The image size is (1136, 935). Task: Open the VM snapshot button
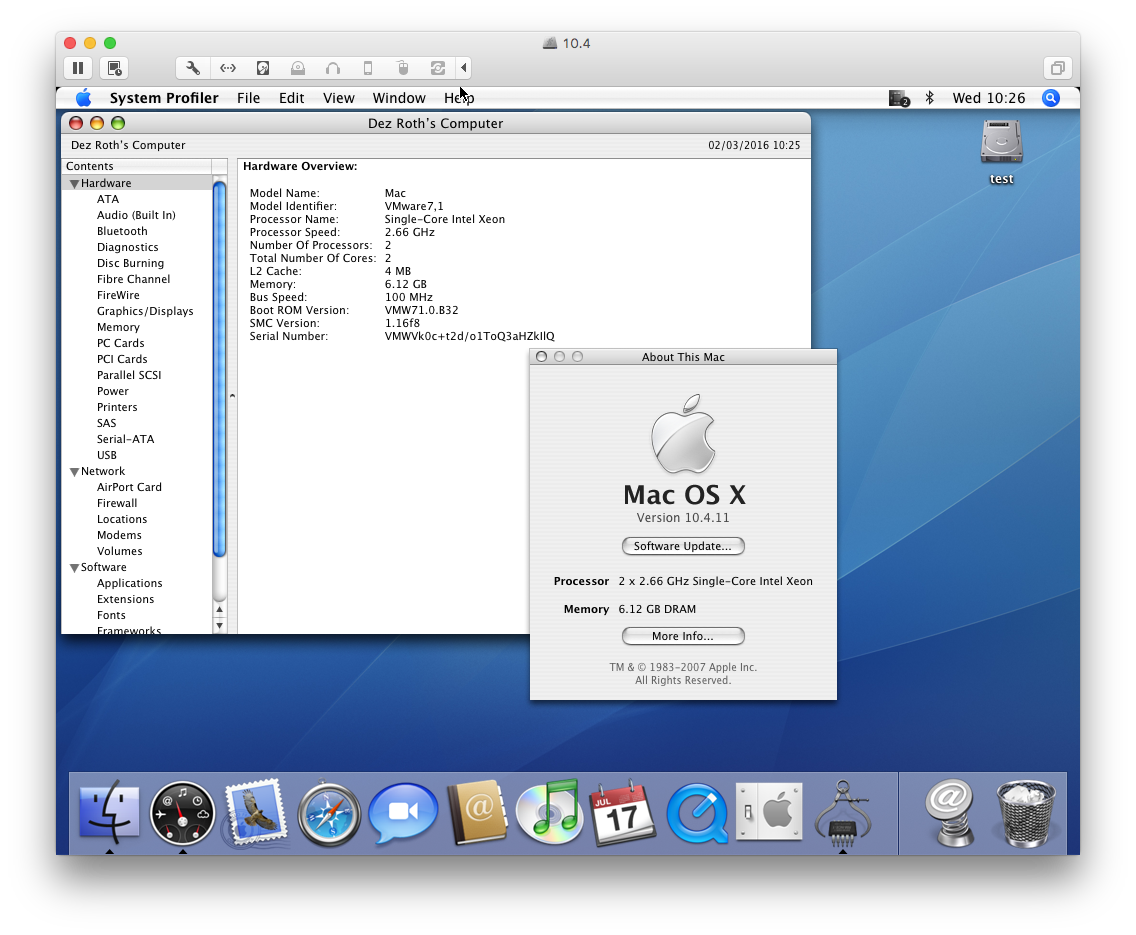pyautogui.click(x=115, y=68)
